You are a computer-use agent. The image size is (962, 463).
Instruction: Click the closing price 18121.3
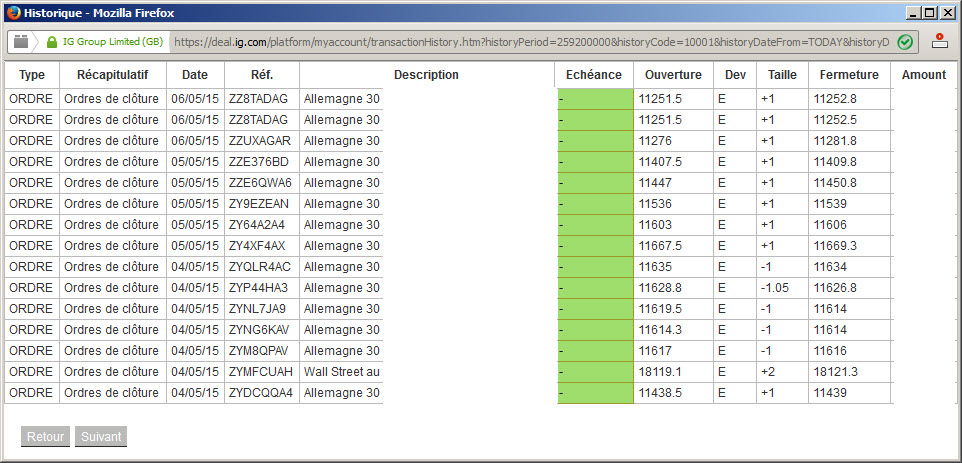pos(836,372)
